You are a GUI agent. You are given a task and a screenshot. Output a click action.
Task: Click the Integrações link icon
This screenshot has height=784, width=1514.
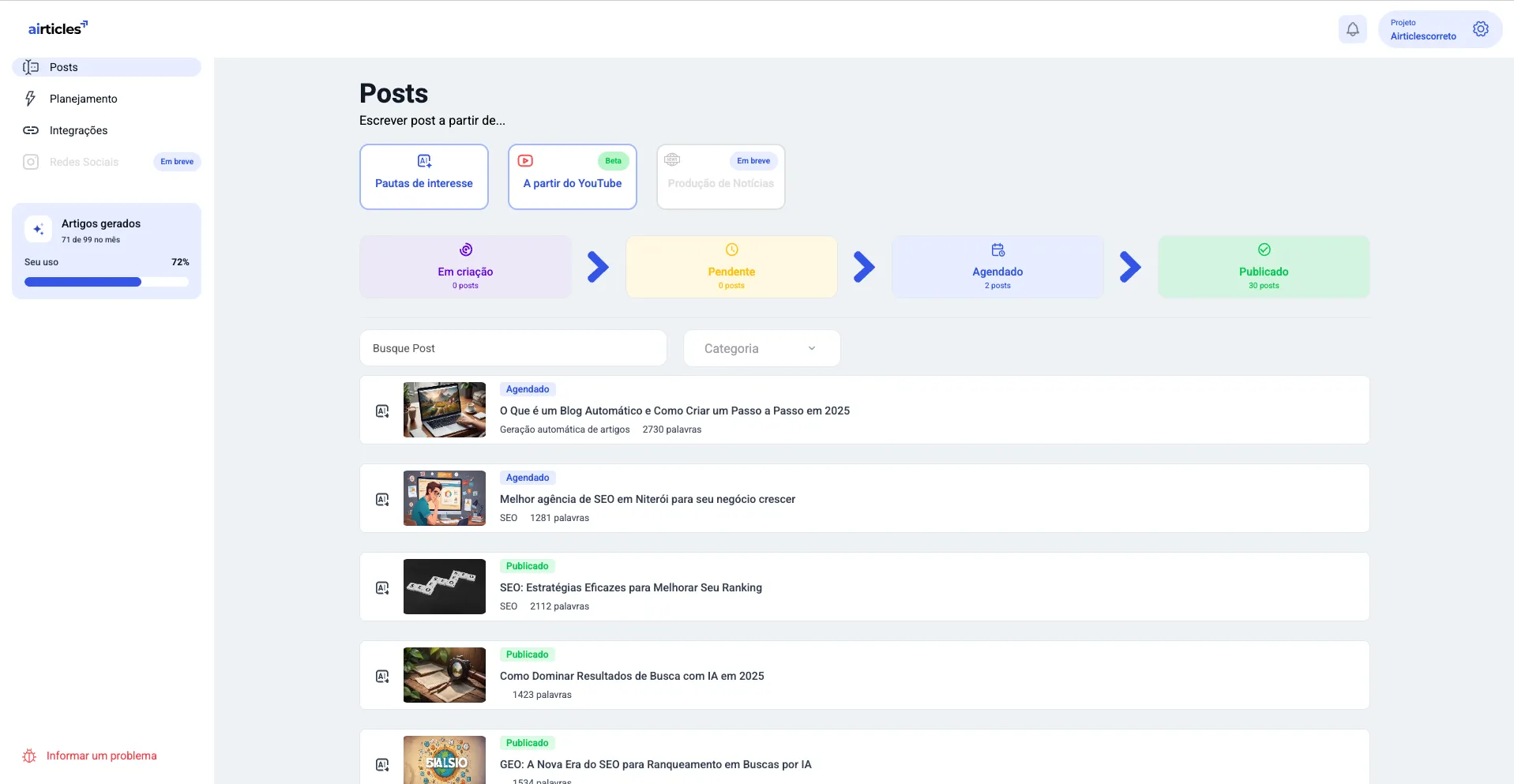(31, 130)
